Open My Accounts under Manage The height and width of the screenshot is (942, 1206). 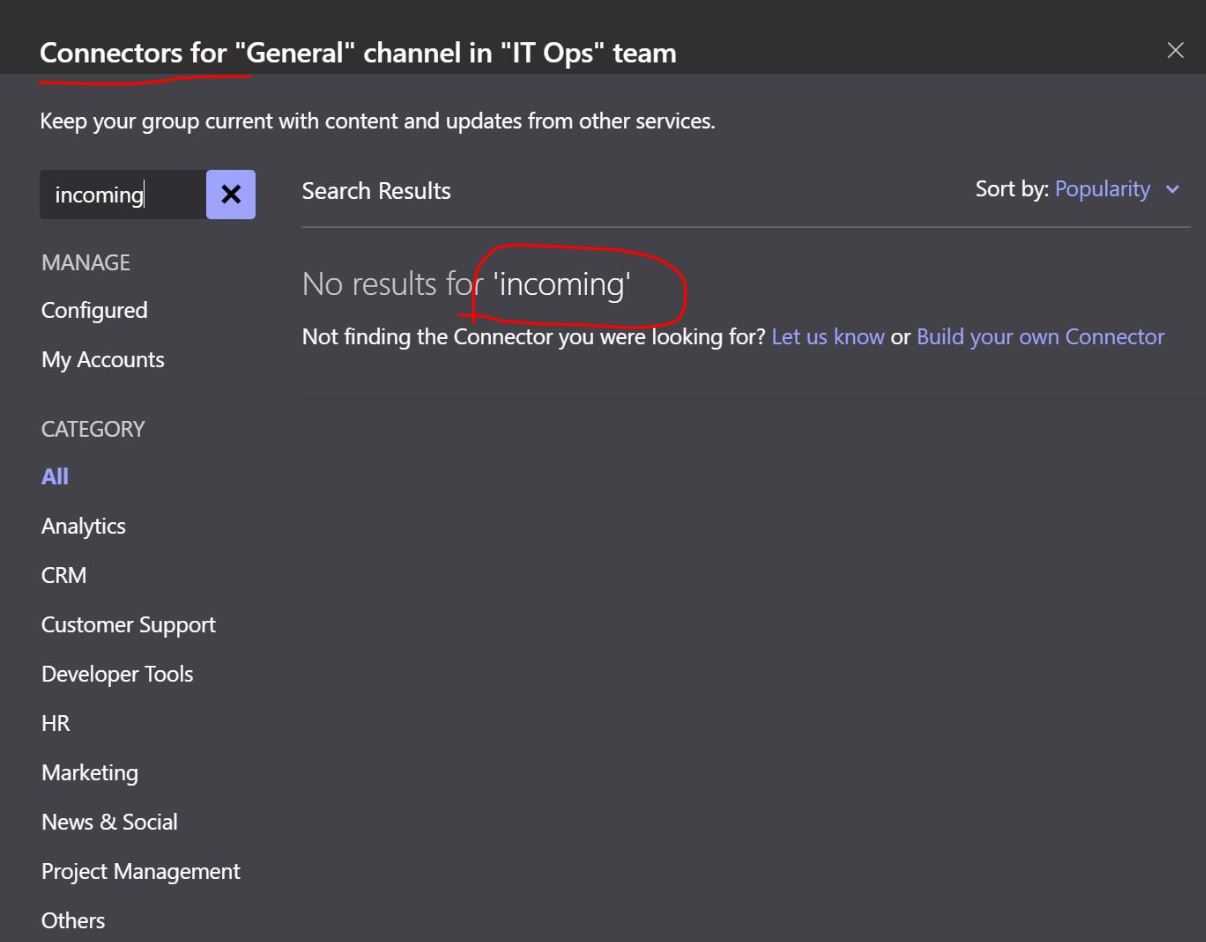coord(103,359)
